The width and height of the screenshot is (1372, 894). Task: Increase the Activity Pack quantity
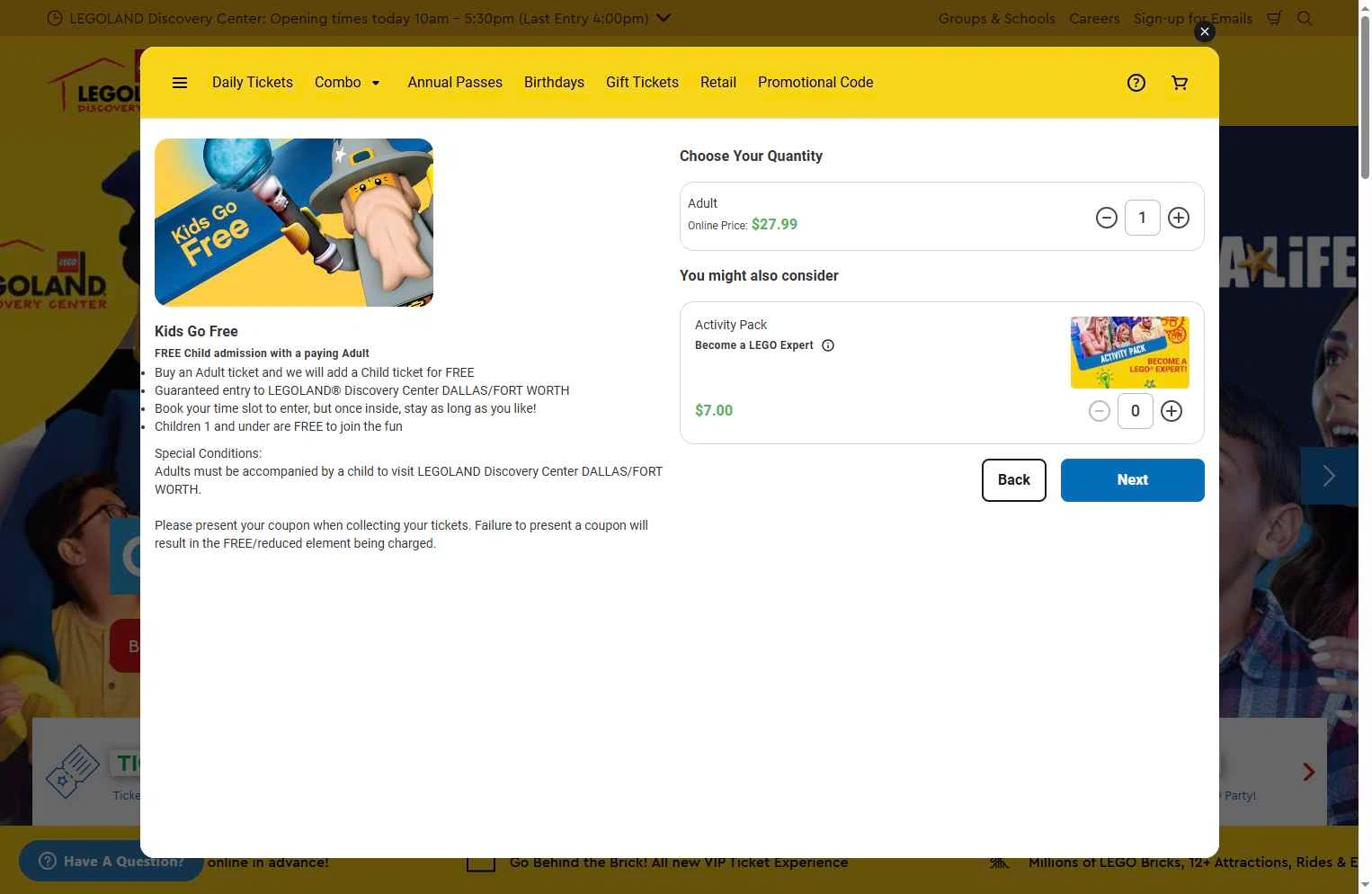tap(1172, 411)
